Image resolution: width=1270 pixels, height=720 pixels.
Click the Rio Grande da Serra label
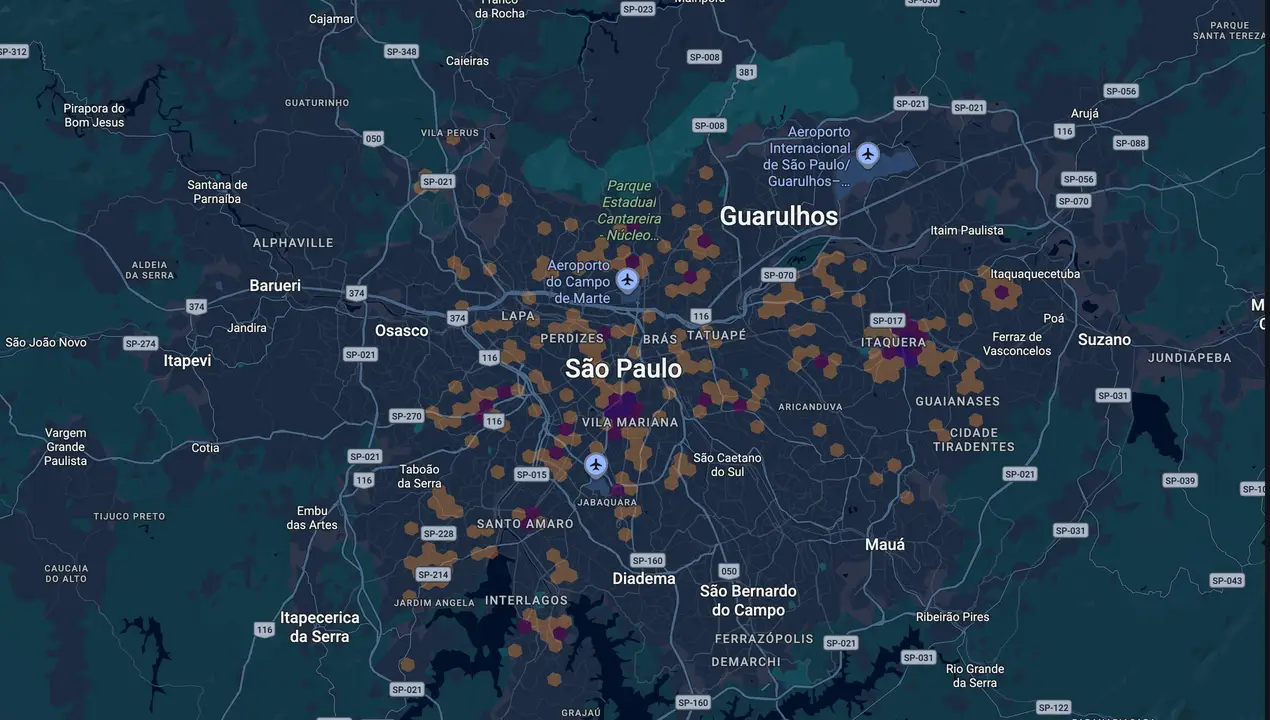coord(975,676)
